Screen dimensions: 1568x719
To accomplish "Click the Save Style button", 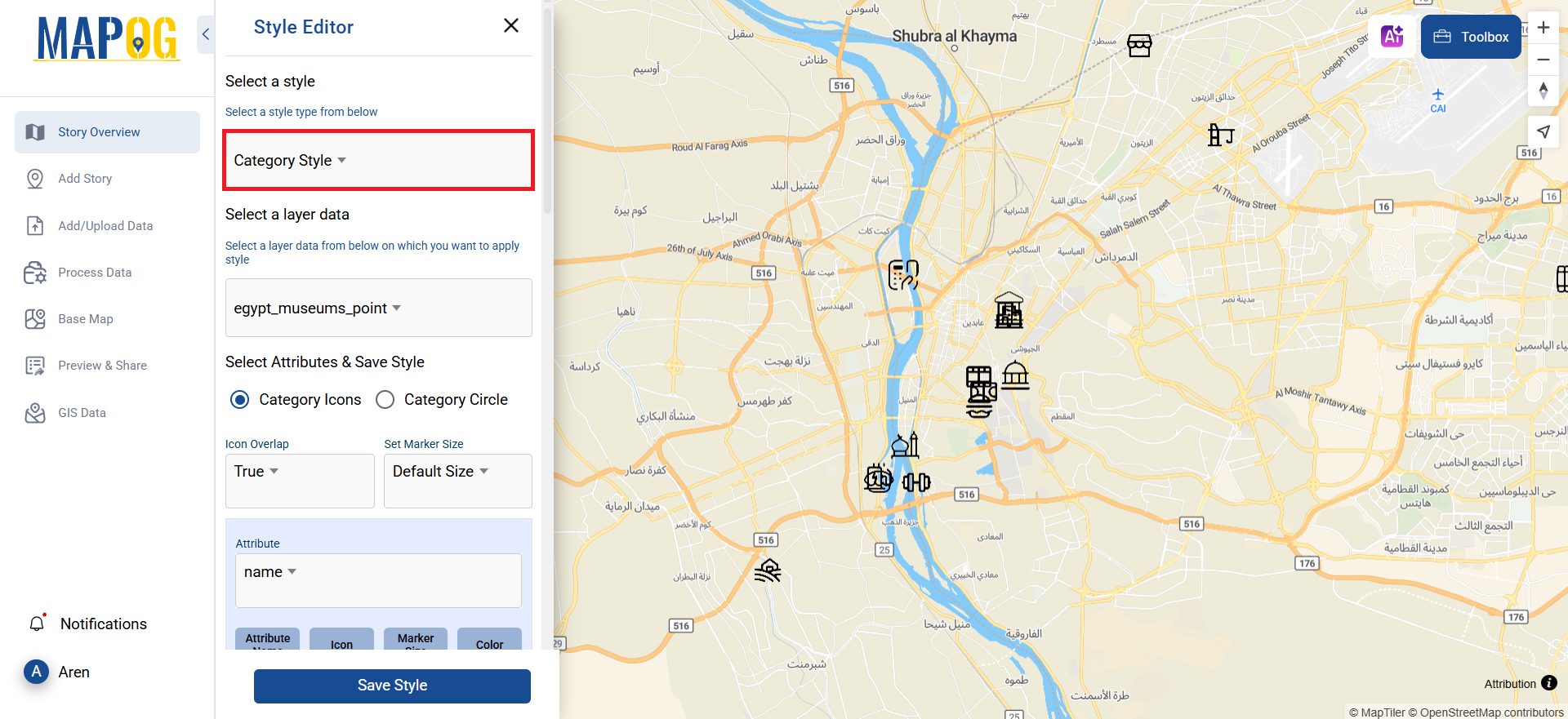I will pyautogui.click(x=392, y=686).
